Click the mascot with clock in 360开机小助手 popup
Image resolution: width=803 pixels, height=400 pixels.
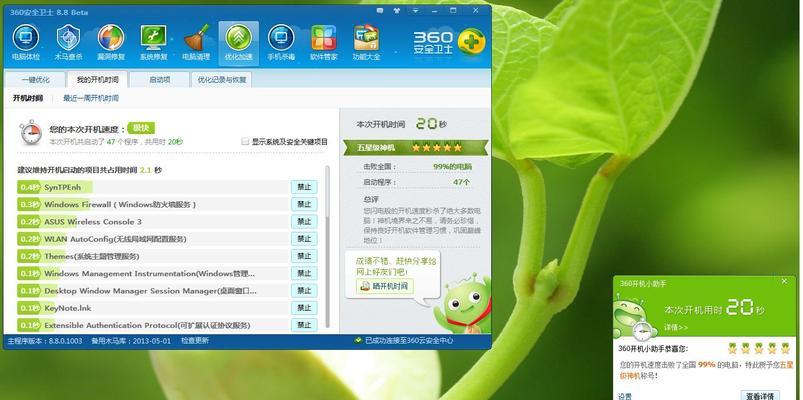tap(636, 319)
